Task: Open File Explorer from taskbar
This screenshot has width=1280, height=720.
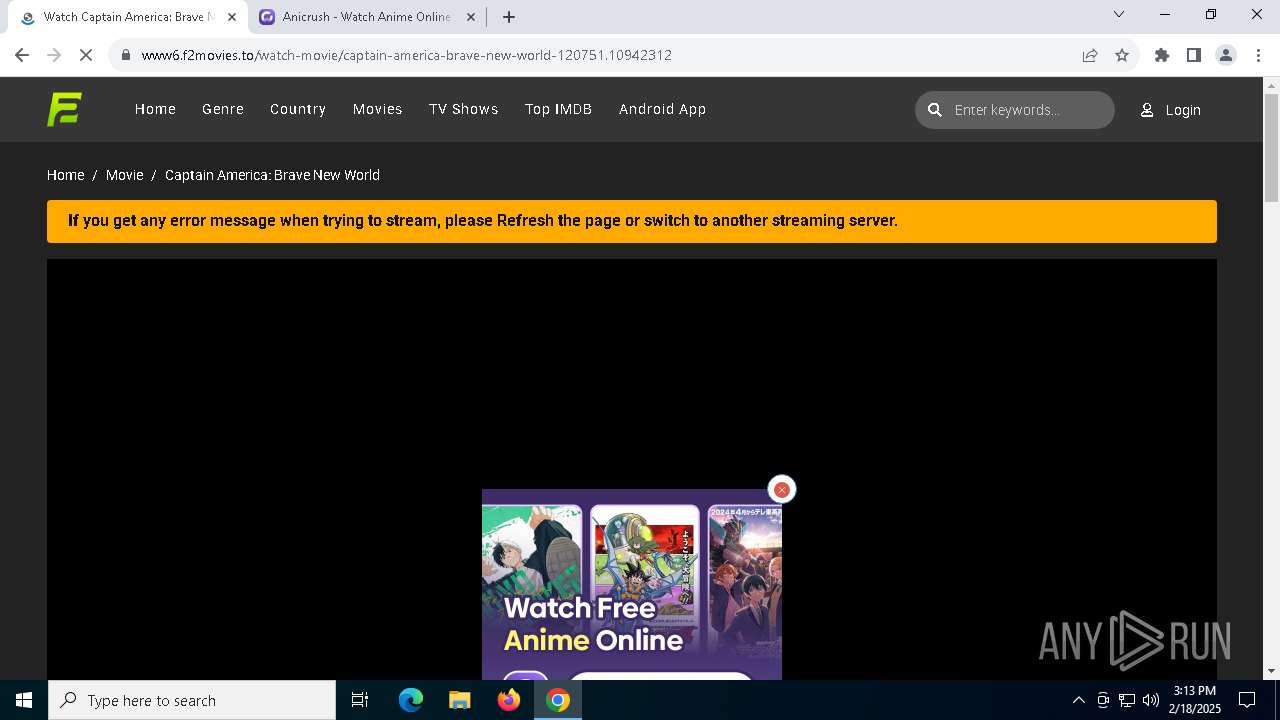Action: [x=460, y=700]
